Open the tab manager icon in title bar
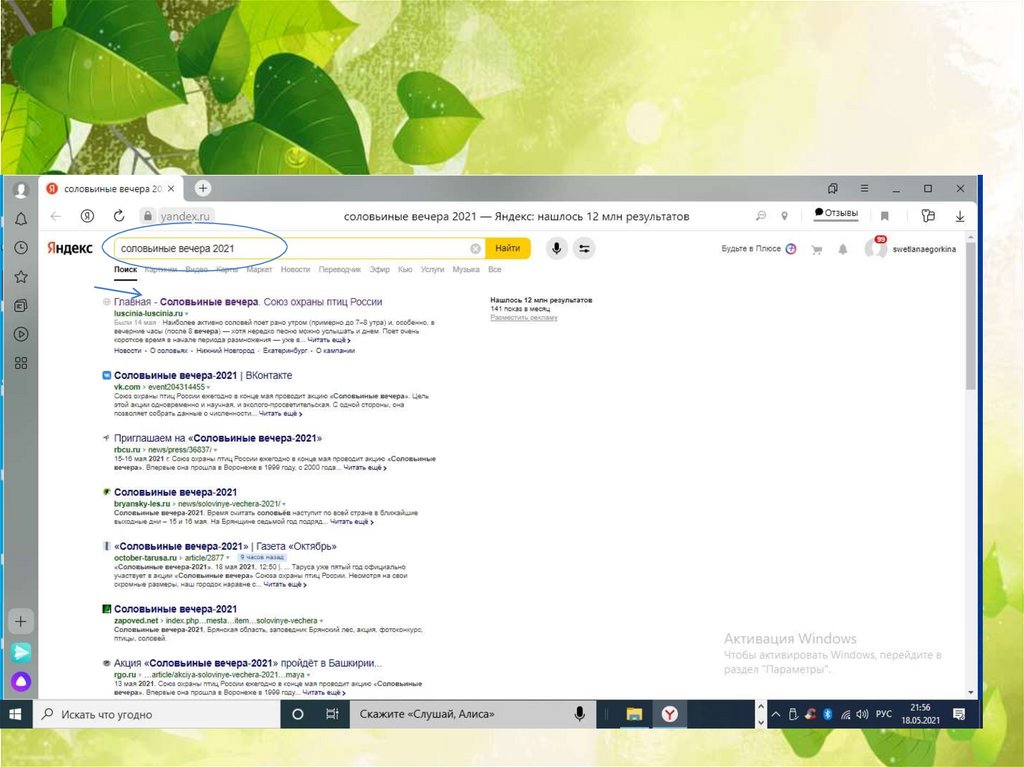The image size is (1024, 767). click(833, 188)
